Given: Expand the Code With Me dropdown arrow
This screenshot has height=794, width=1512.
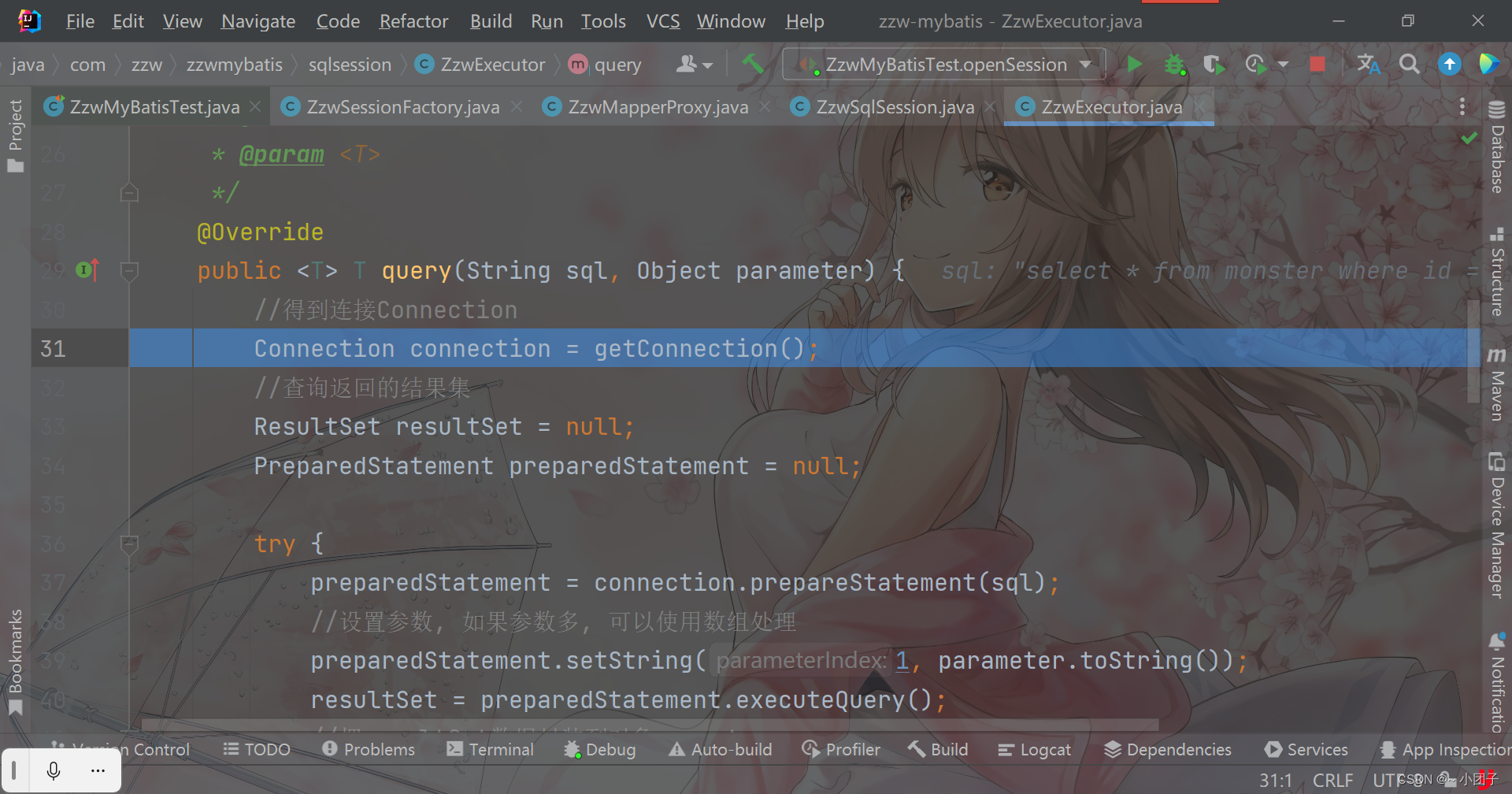Looking at the screenshot, I should [707, 65].
